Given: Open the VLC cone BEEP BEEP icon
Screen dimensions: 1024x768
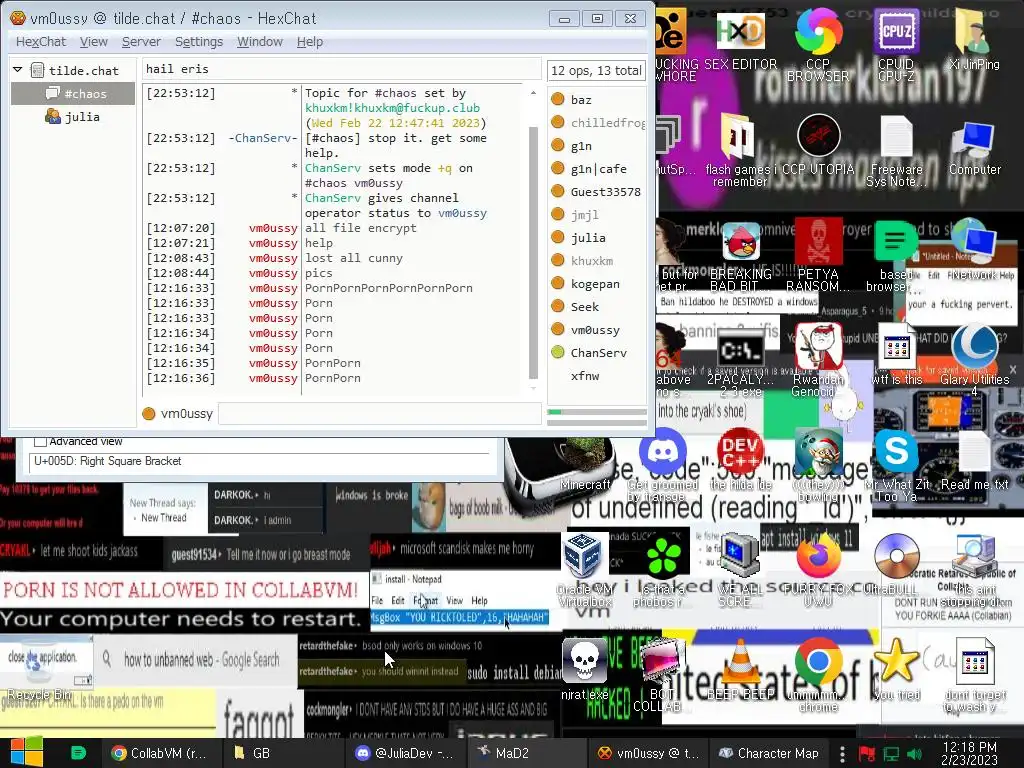Looking at the screenshot, I should tap(740, 669).
